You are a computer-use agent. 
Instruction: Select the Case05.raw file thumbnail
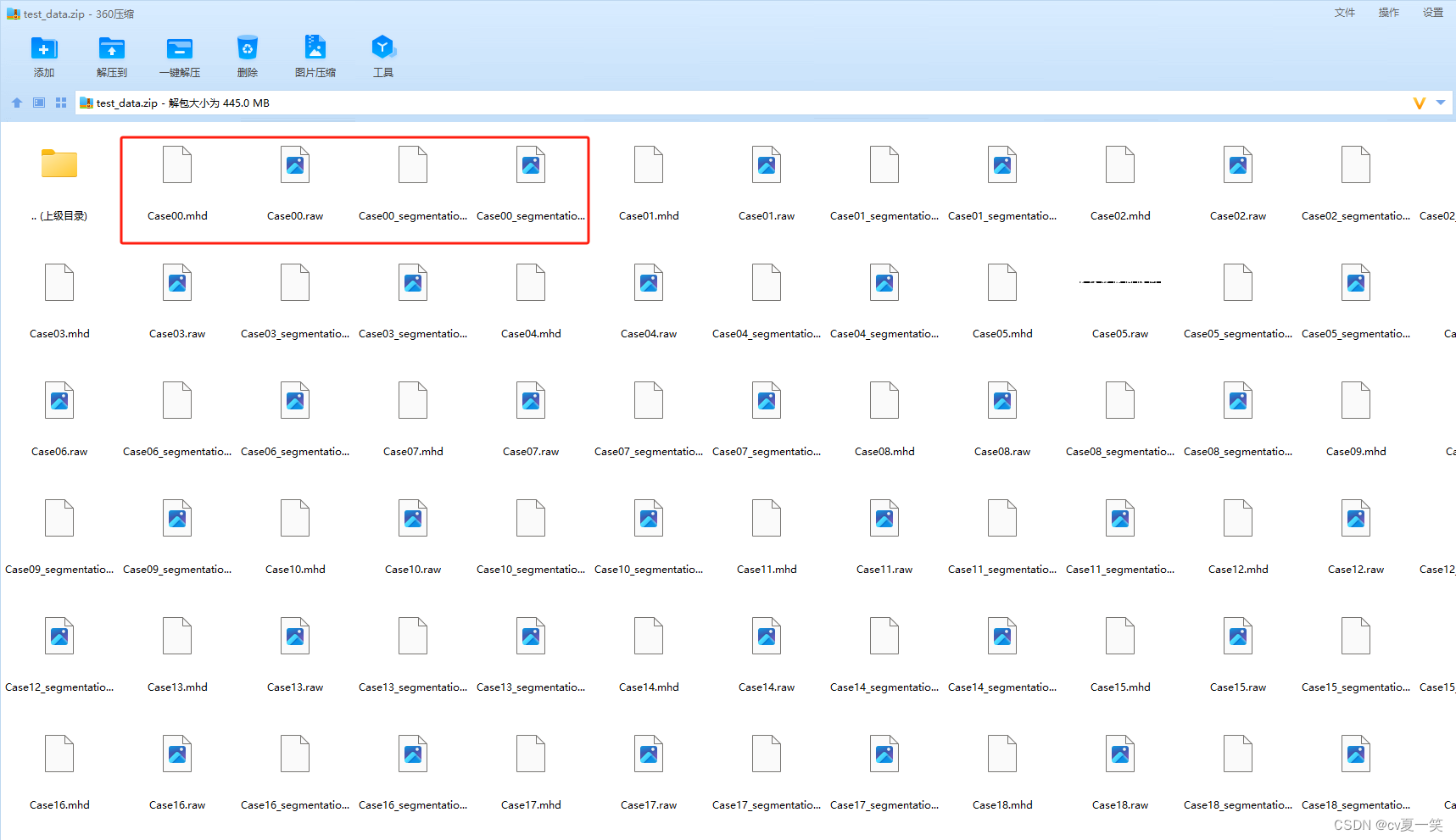pyautogui.click(x=1120, y=282)
